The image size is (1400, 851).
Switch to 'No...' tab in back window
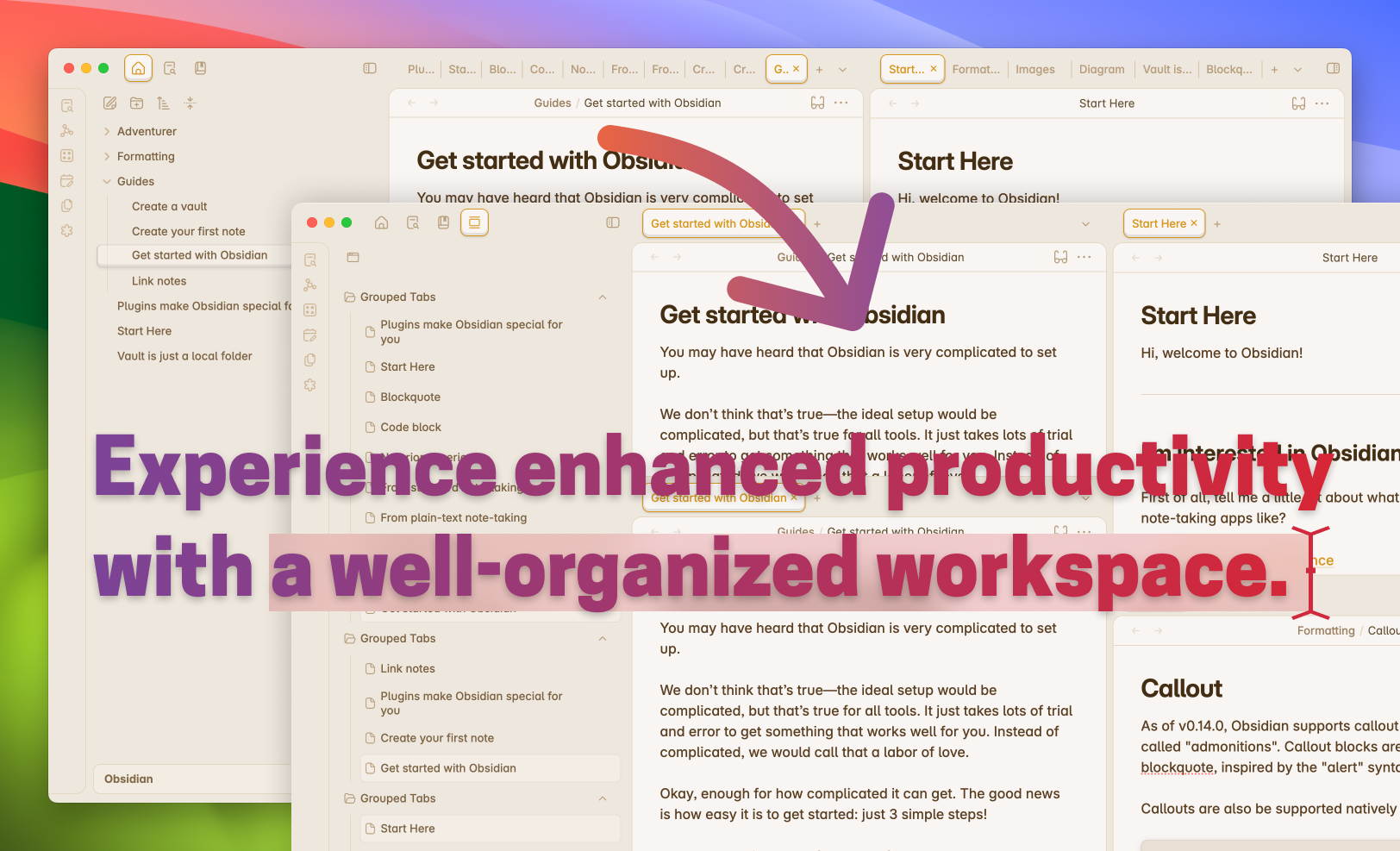(x=583, y=69)
